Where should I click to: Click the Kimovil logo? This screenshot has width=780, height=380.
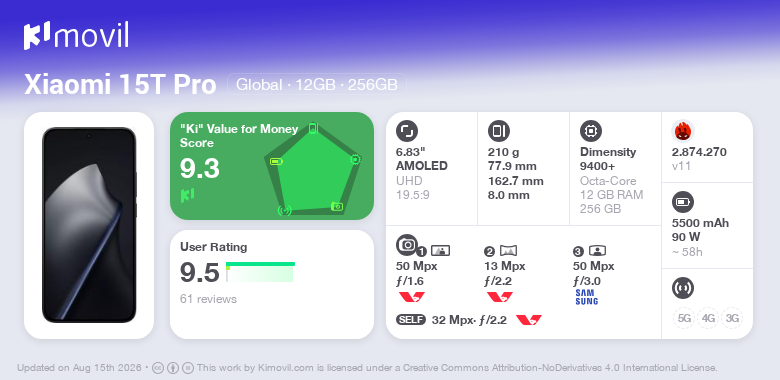tap(76, 36)
